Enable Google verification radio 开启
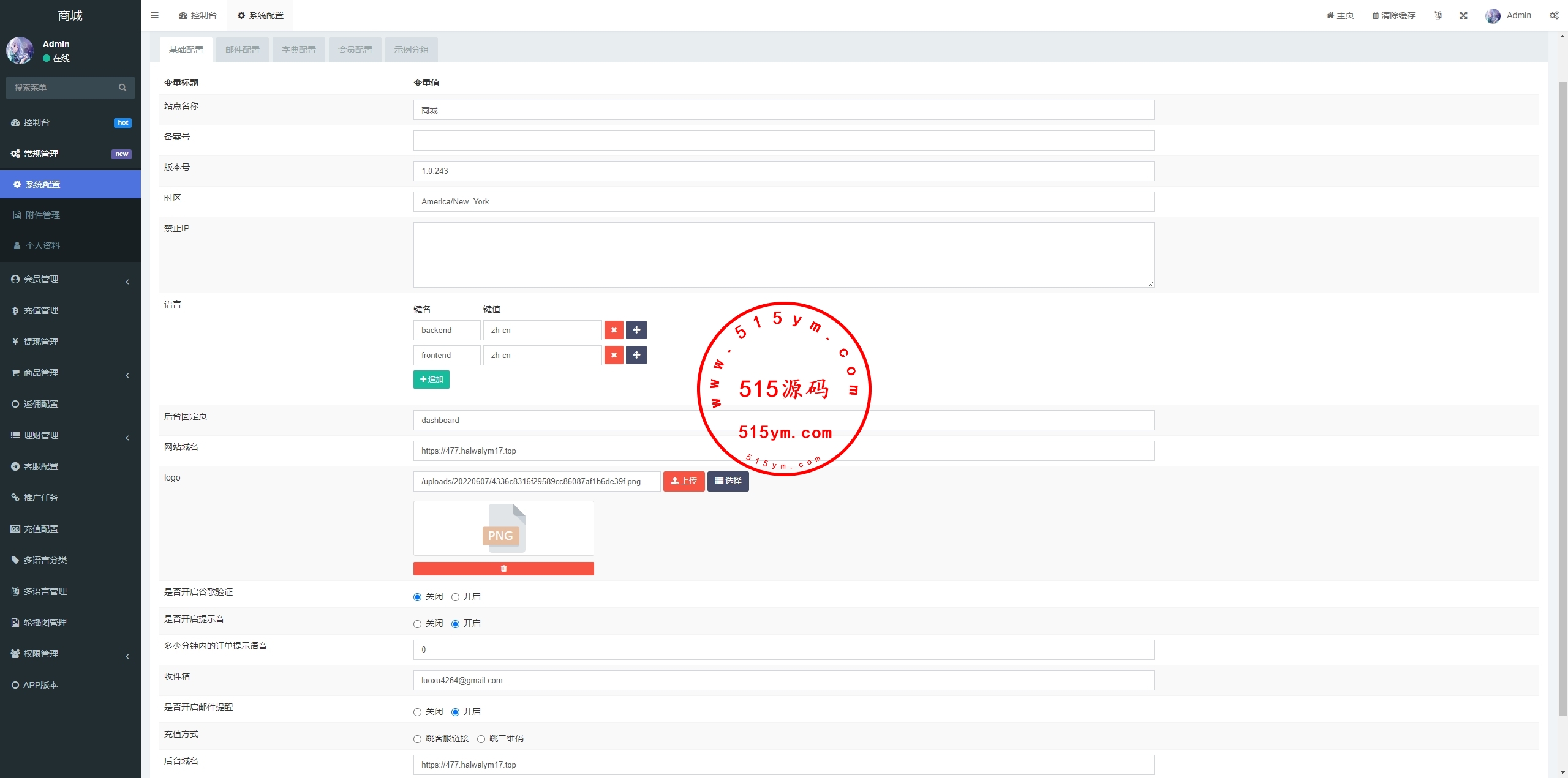The image size is (1568, 778). click(455, 597)
